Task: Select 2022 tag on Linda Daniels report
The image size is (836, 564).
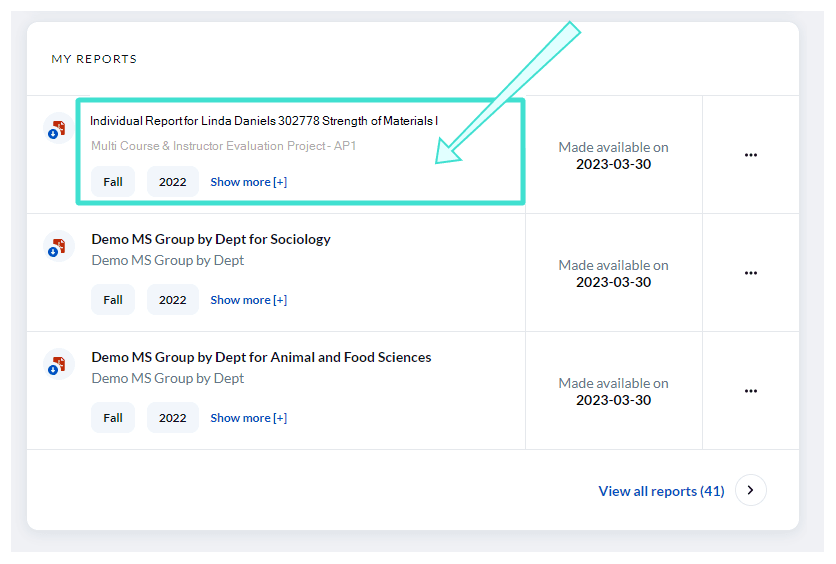Action: click(x=173, y=182)
